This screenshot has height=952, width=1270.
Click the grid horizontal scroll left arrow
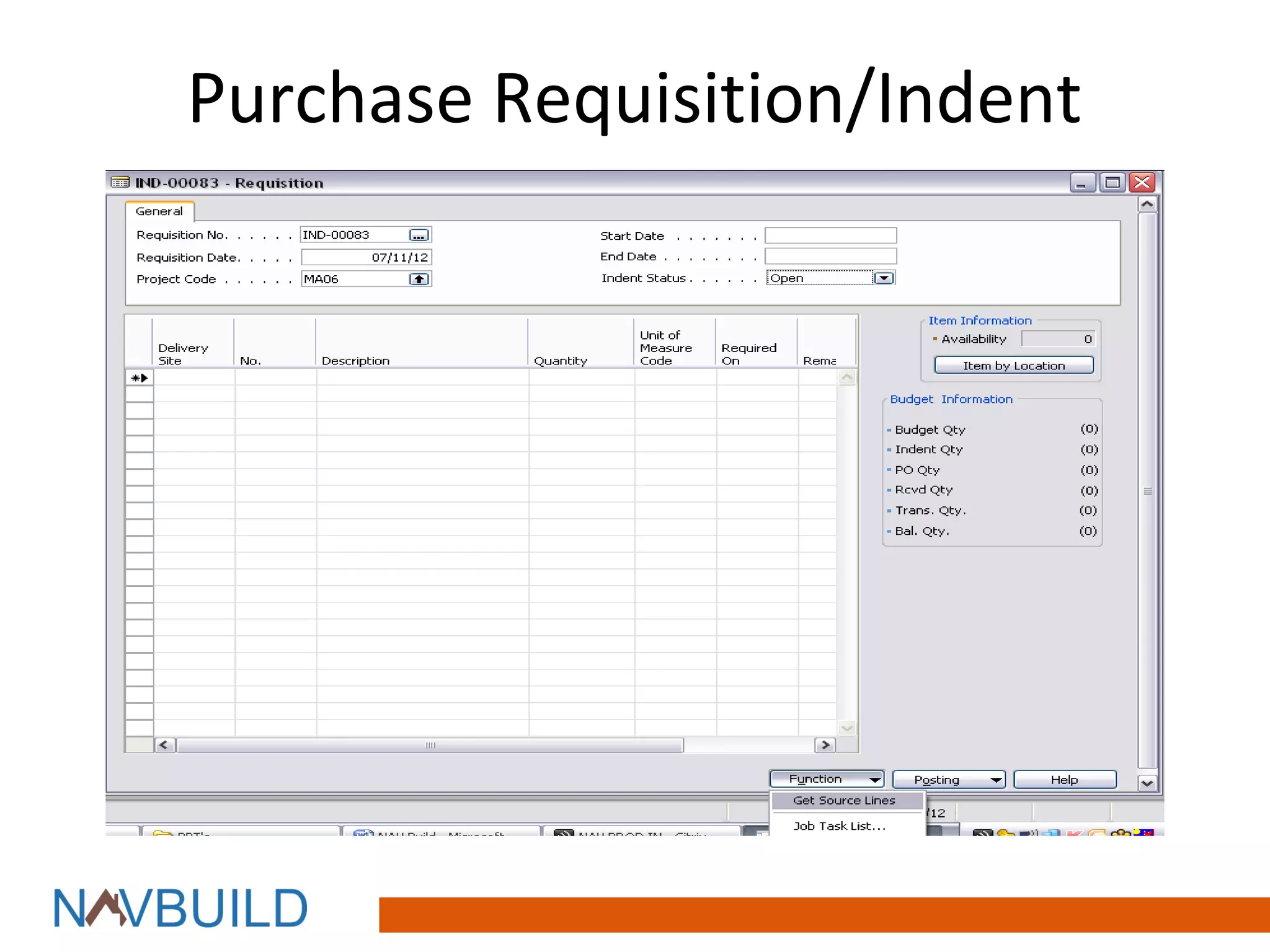pyautogui.click(x=164, y=745)
